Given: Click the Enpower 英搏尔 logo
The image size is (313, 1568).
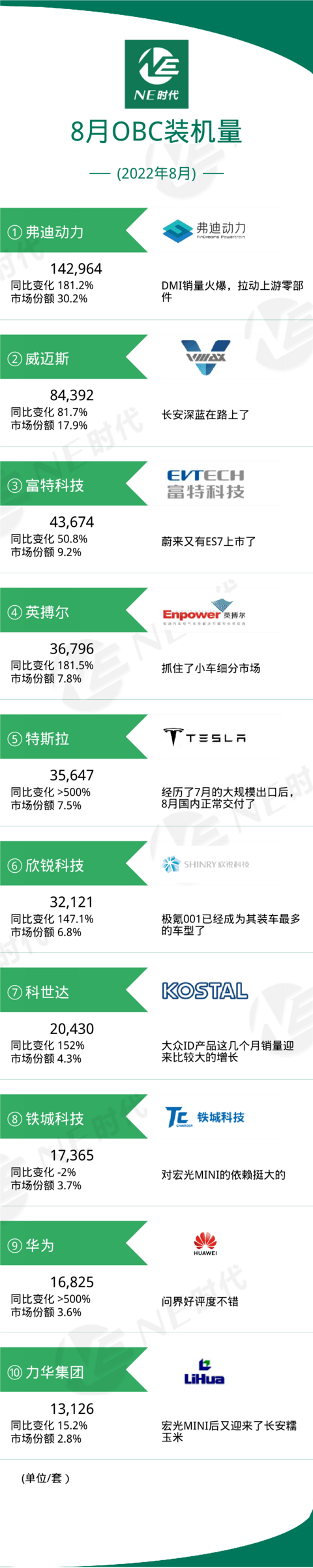Looking at the screenshot, I should pos(204,612).
